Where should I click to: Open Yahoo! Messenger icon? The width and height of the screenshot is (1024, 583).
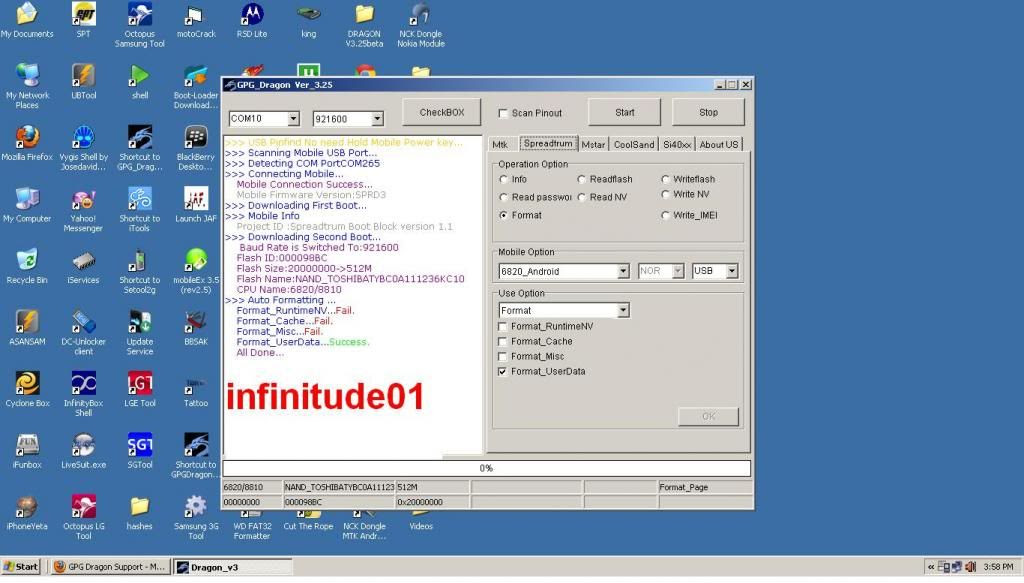tap(83, 210)
